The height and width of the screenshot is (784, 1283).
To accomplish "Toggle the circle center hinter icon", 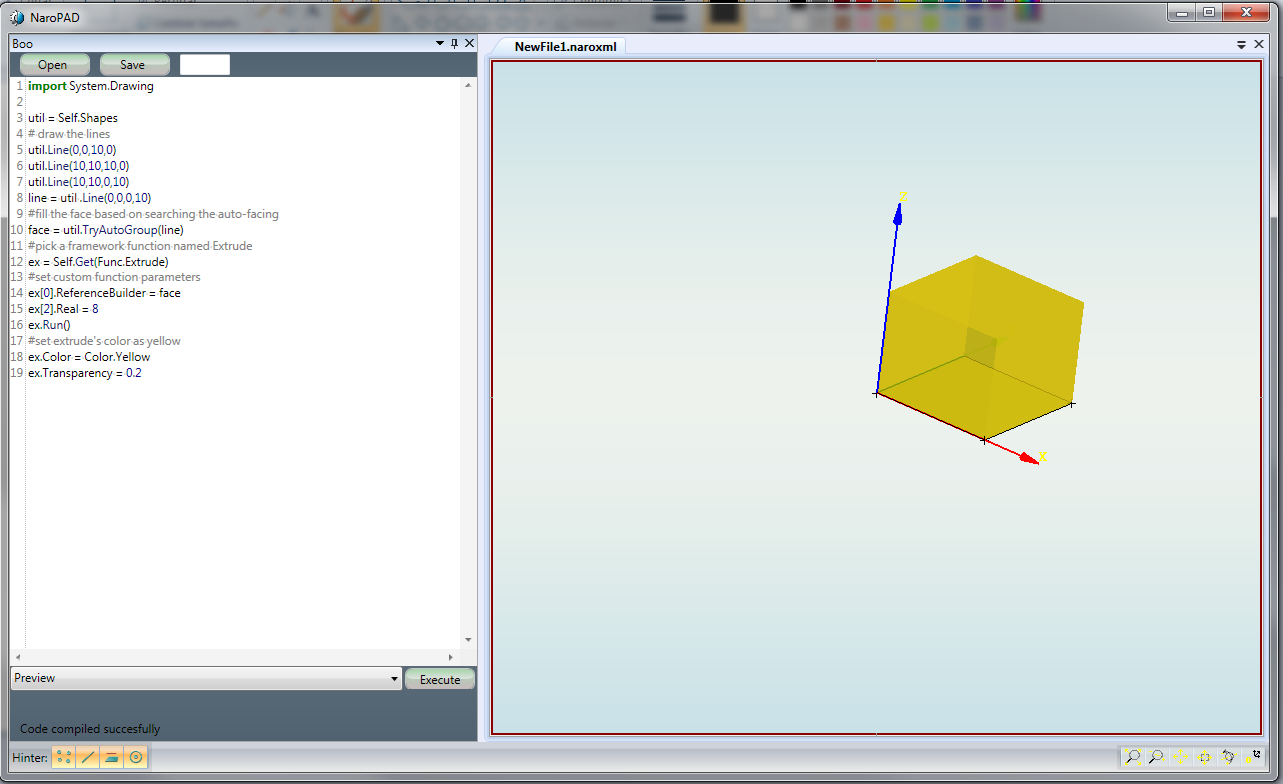I will [x=136, y=757].
